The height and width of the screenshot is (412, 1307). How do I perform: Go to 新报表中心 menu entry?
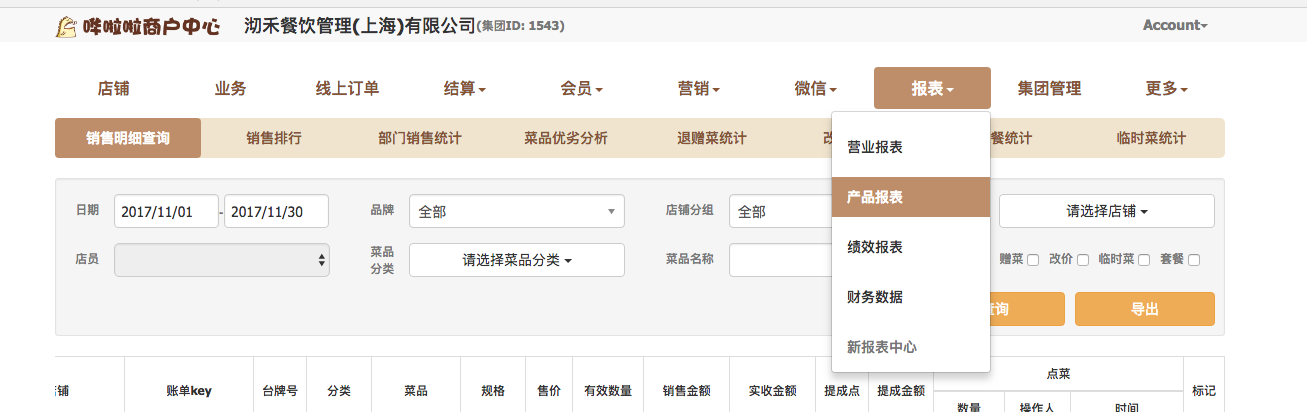pyautogui.click(x=882, y=347)
